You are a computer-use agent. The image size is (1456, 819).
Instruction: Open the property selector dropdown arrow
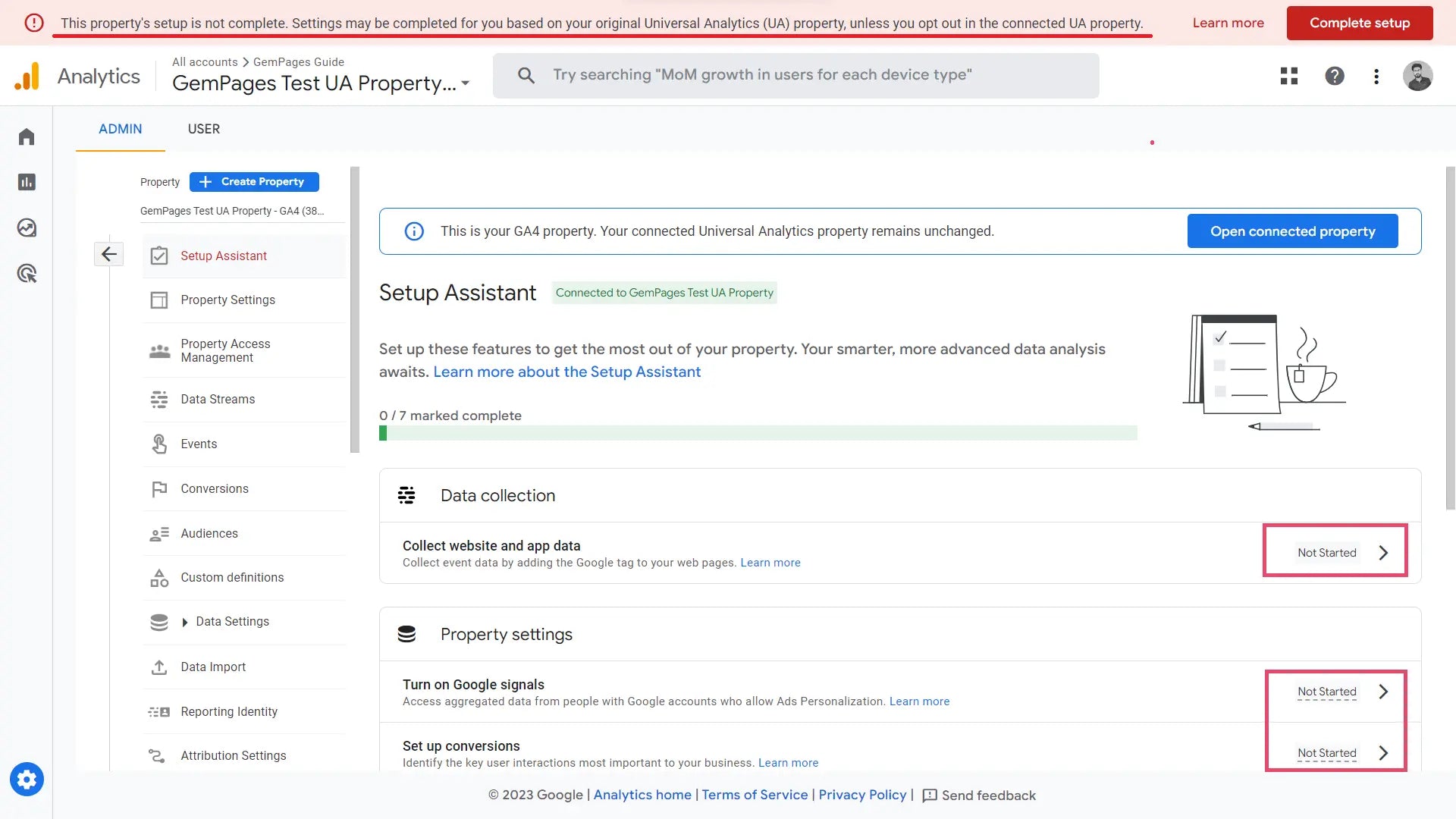point(466,83)
